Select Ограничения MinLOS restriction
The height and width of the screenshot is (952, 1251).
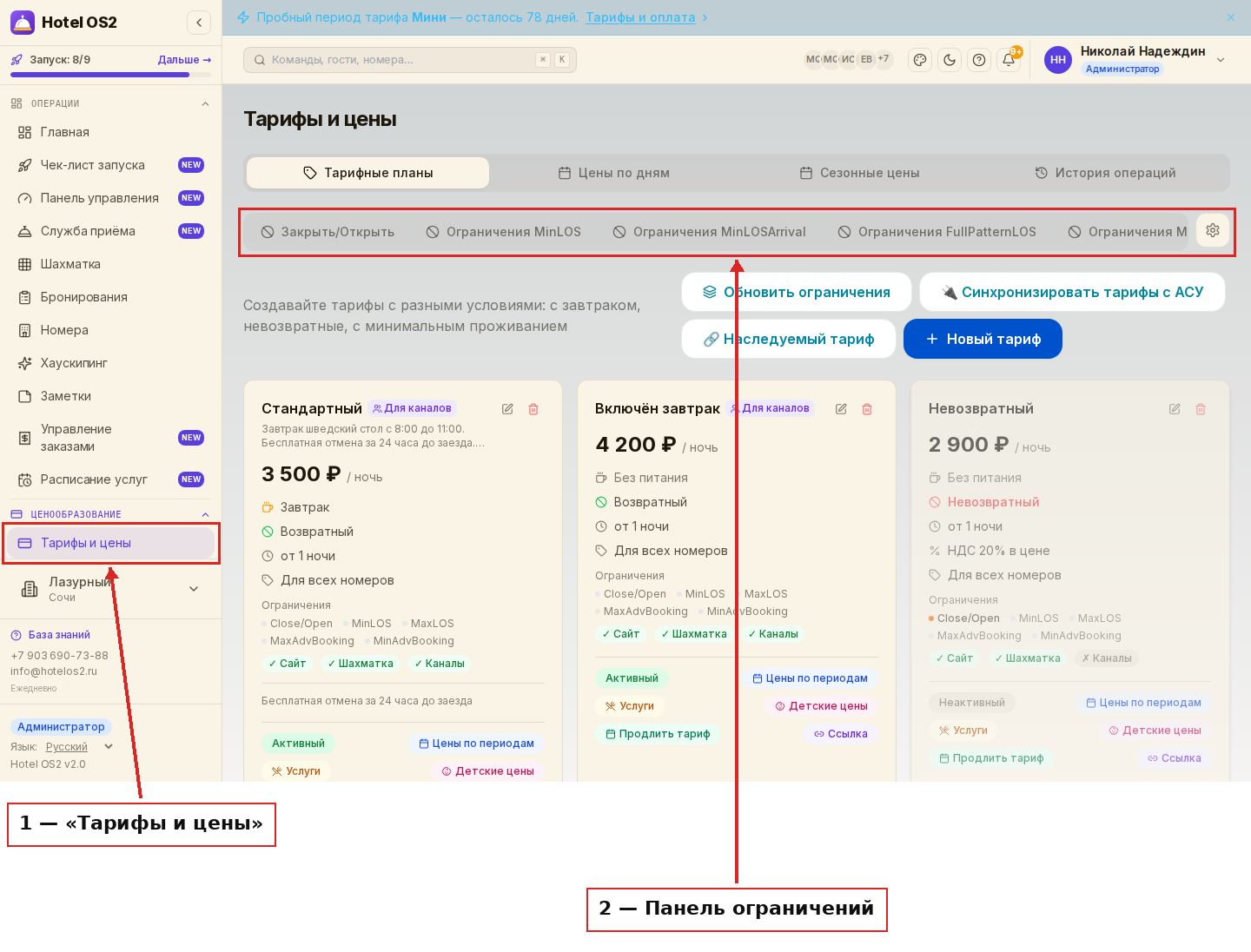503,232
